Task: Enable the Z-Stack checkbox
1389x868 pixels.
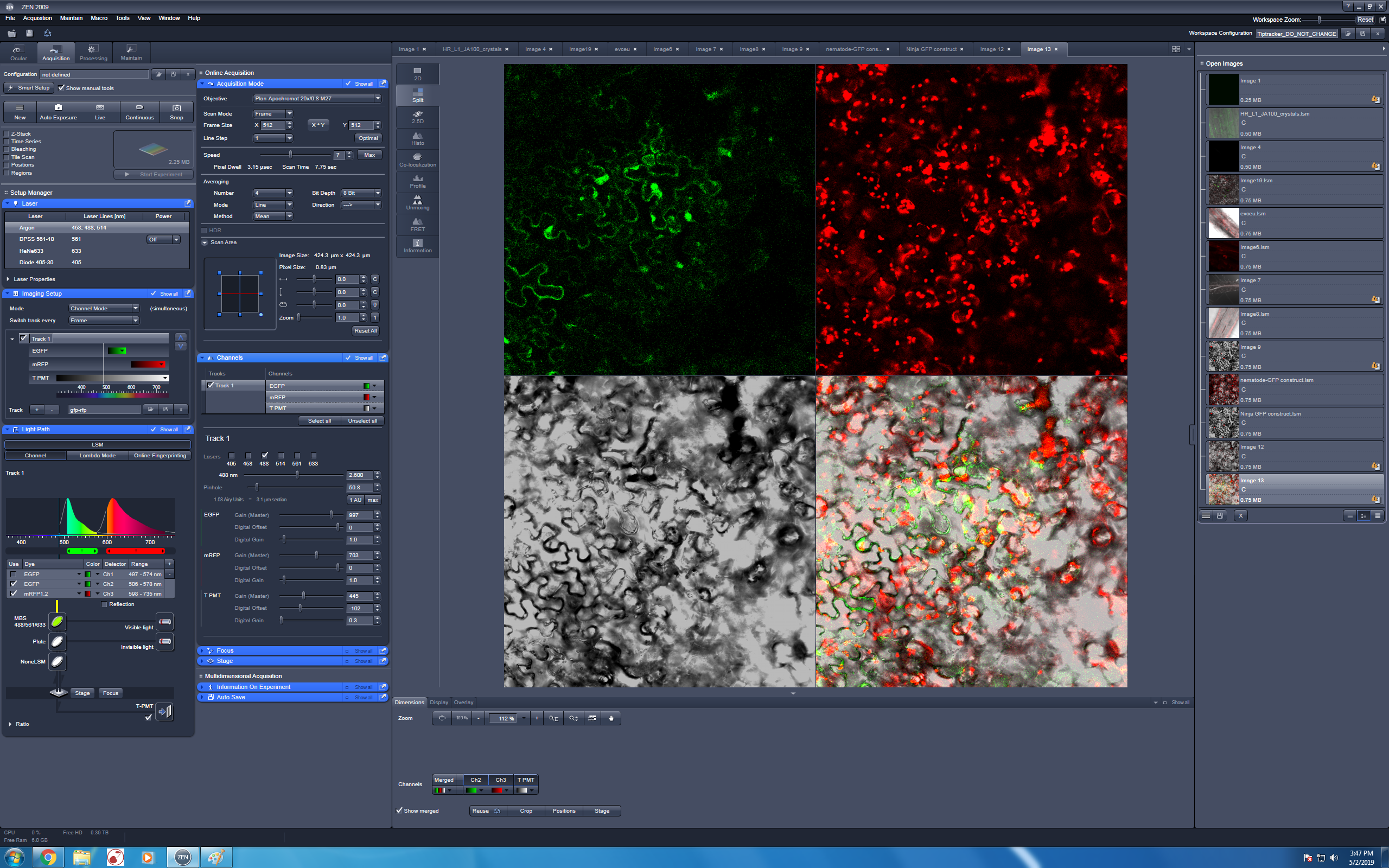Action: pos(7,134)
